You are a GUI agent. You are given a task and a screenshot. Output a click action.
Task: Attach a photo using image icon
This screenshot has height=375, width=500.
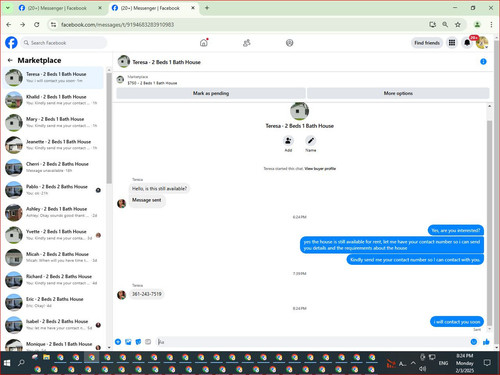click(x=128, y=342)
